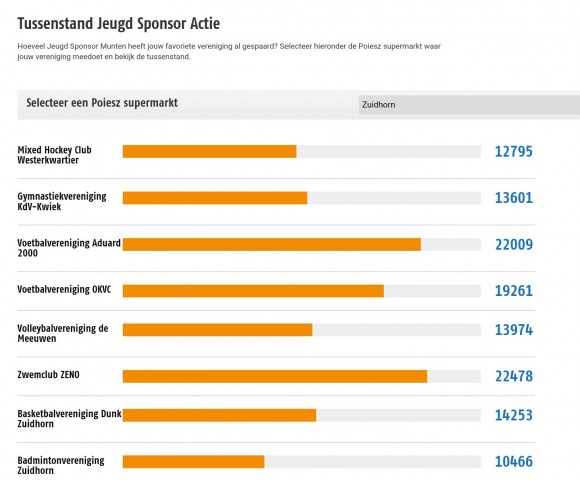Click the Voetbalvereniging Aduard 2000 name
The height and width of the screenshot is (480, 580).
point(69,248)
